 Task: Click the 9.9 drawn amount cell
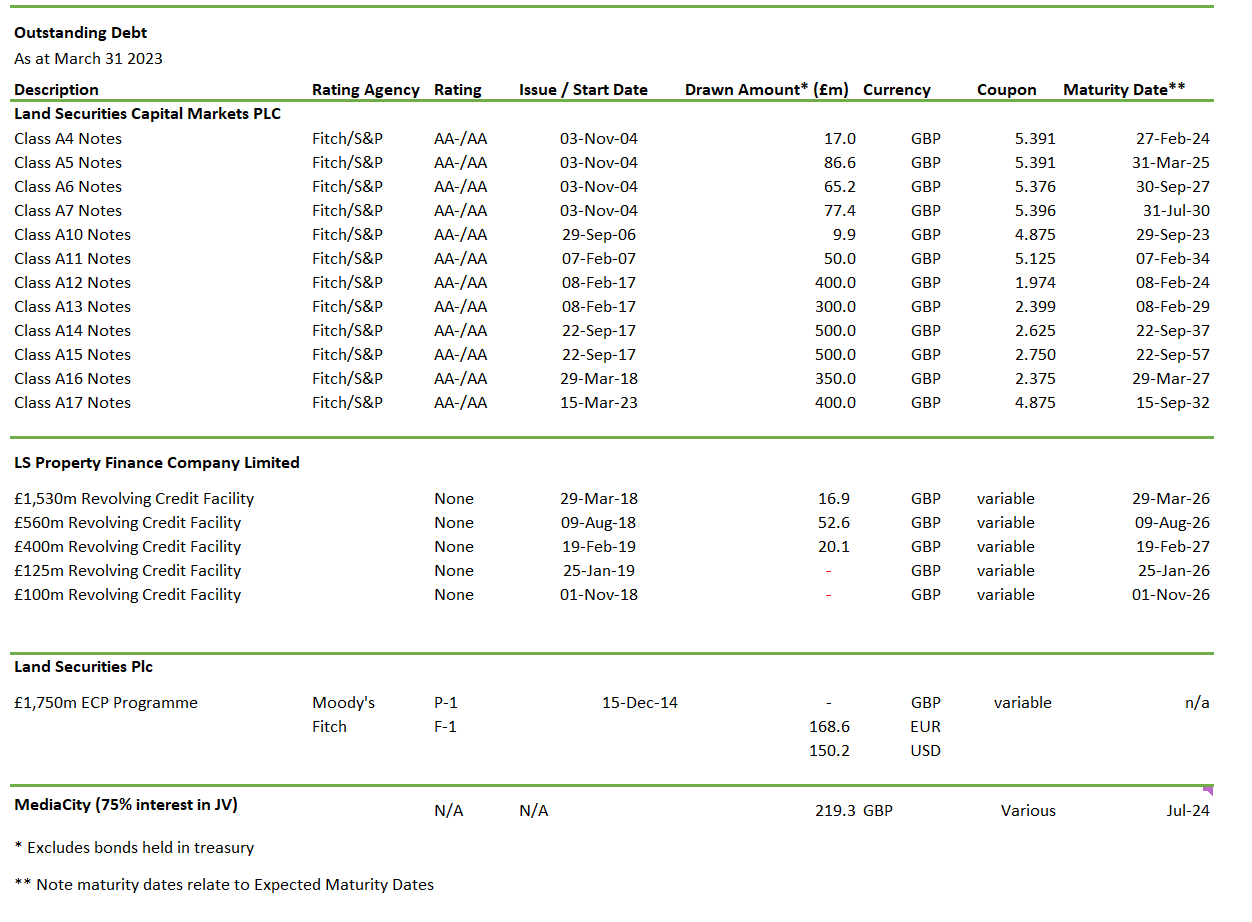844,234
